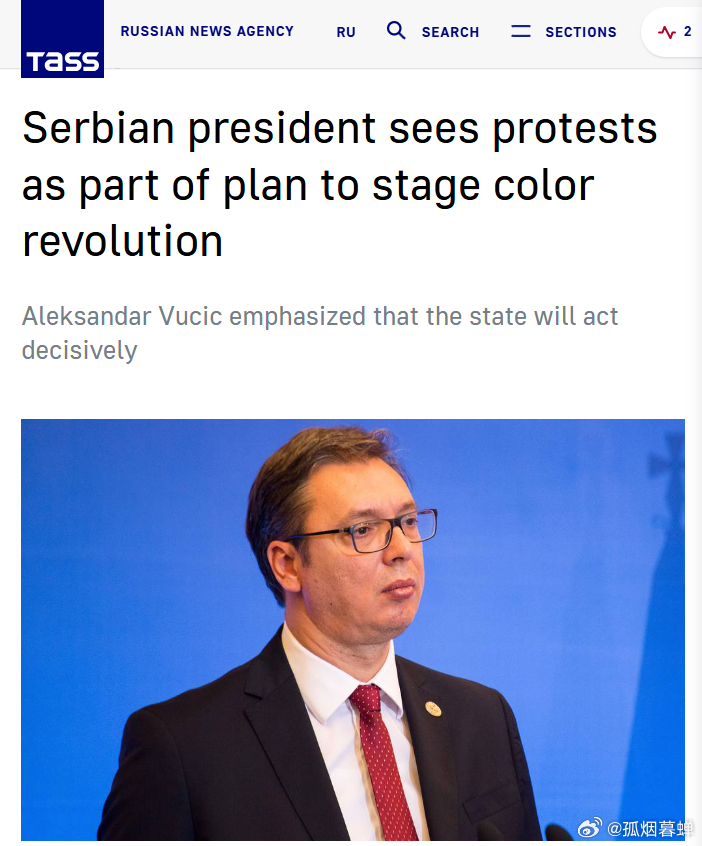This screenshot has height=846, width=702.
Task: Click the Serbian president article headline
Action: [340, 185]
